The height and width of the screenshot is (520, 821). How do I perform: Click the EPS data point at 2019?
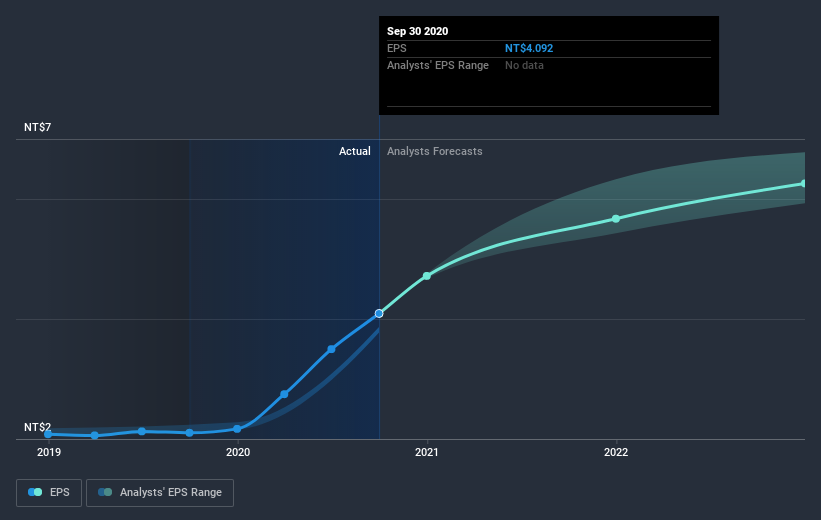tap(48, 434)
